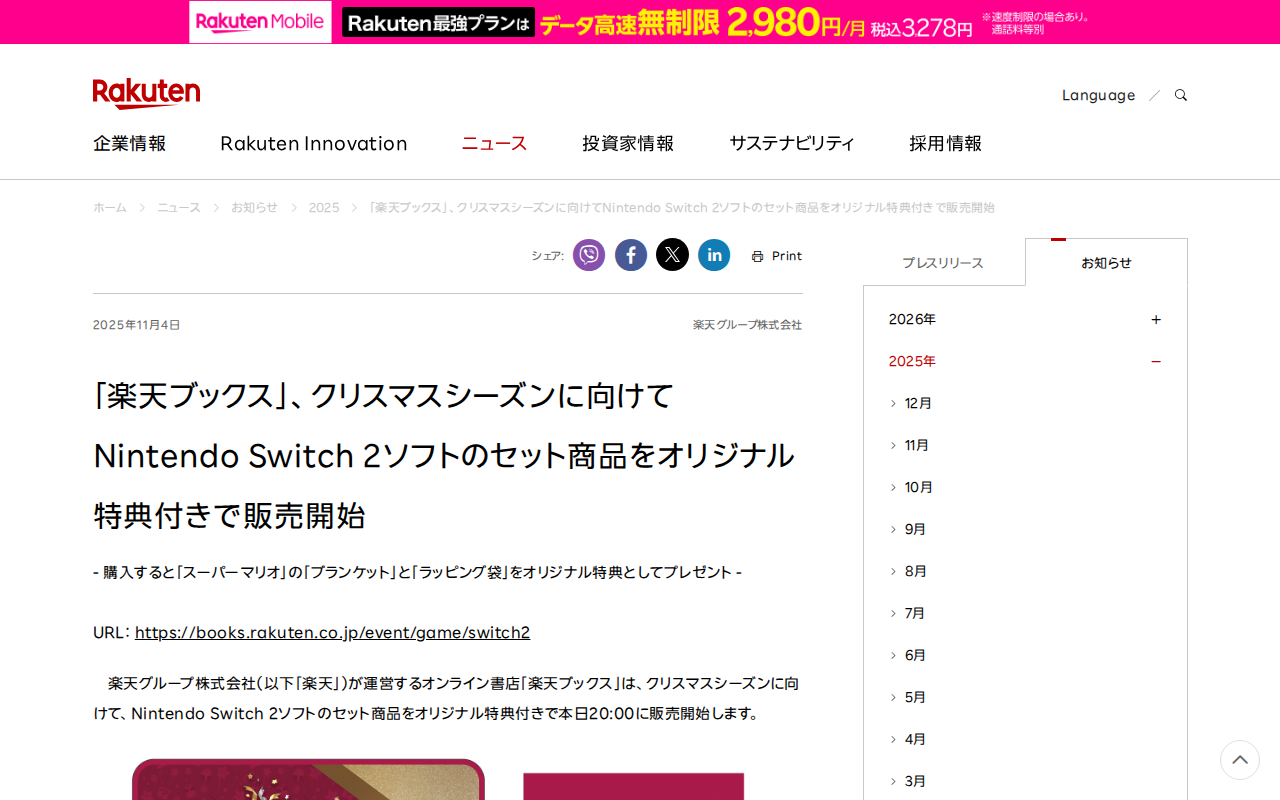Click the subtitle mentioning スーパーマリオ blanket
Viewport: 1280px width, 800px height.
pos(418,572)
